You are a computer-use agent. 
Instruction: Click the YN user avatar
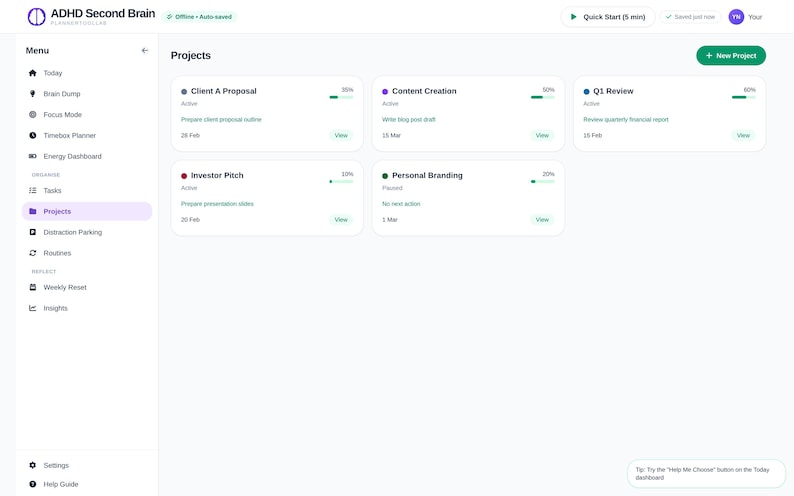(x=736, y=17)
